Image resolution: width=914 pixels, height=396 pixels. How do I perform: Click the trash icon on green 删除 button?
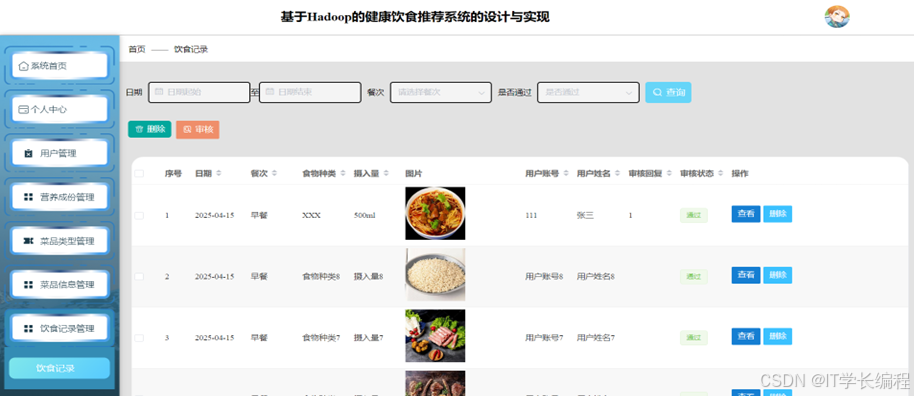[x=139, y=129]
